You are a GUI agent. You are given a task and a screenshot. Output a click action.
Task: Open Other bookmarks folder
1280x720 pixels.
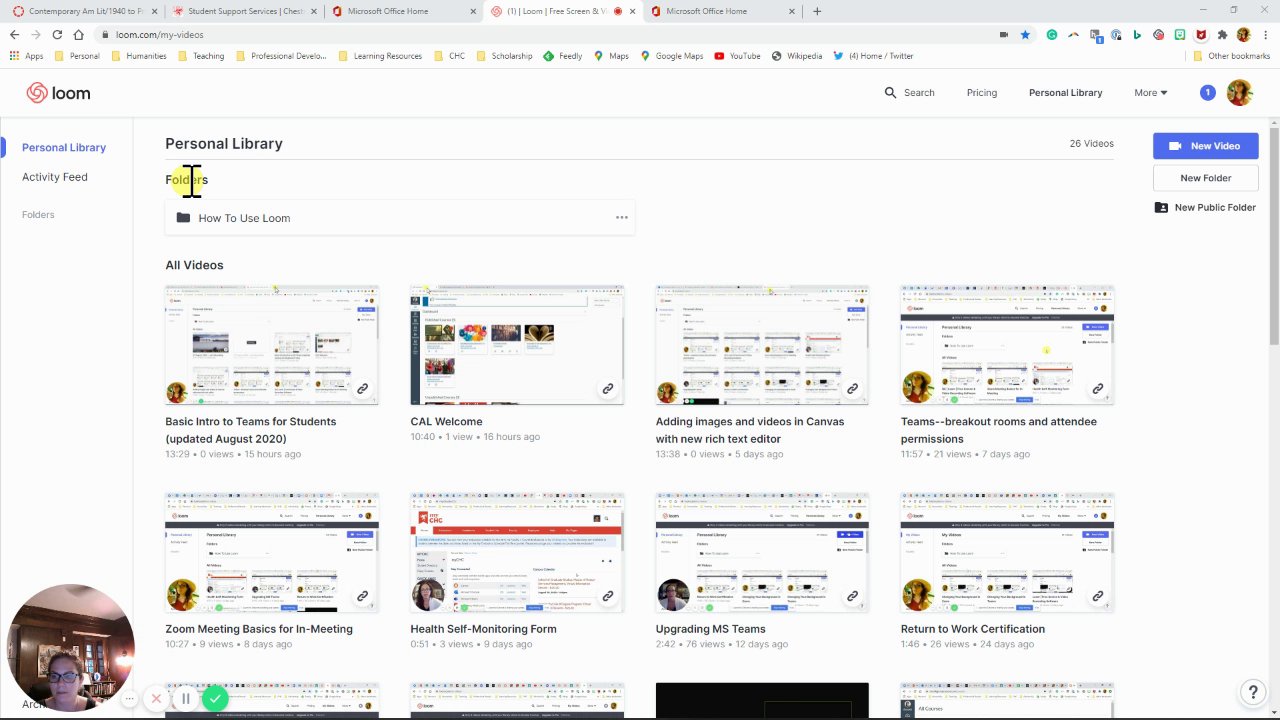[1232, 56]
